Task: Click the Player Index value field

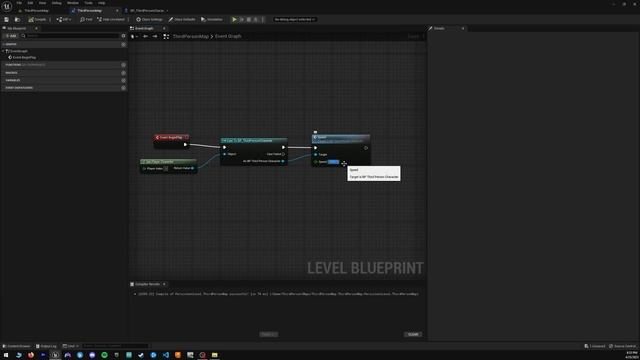Action: 166,169
